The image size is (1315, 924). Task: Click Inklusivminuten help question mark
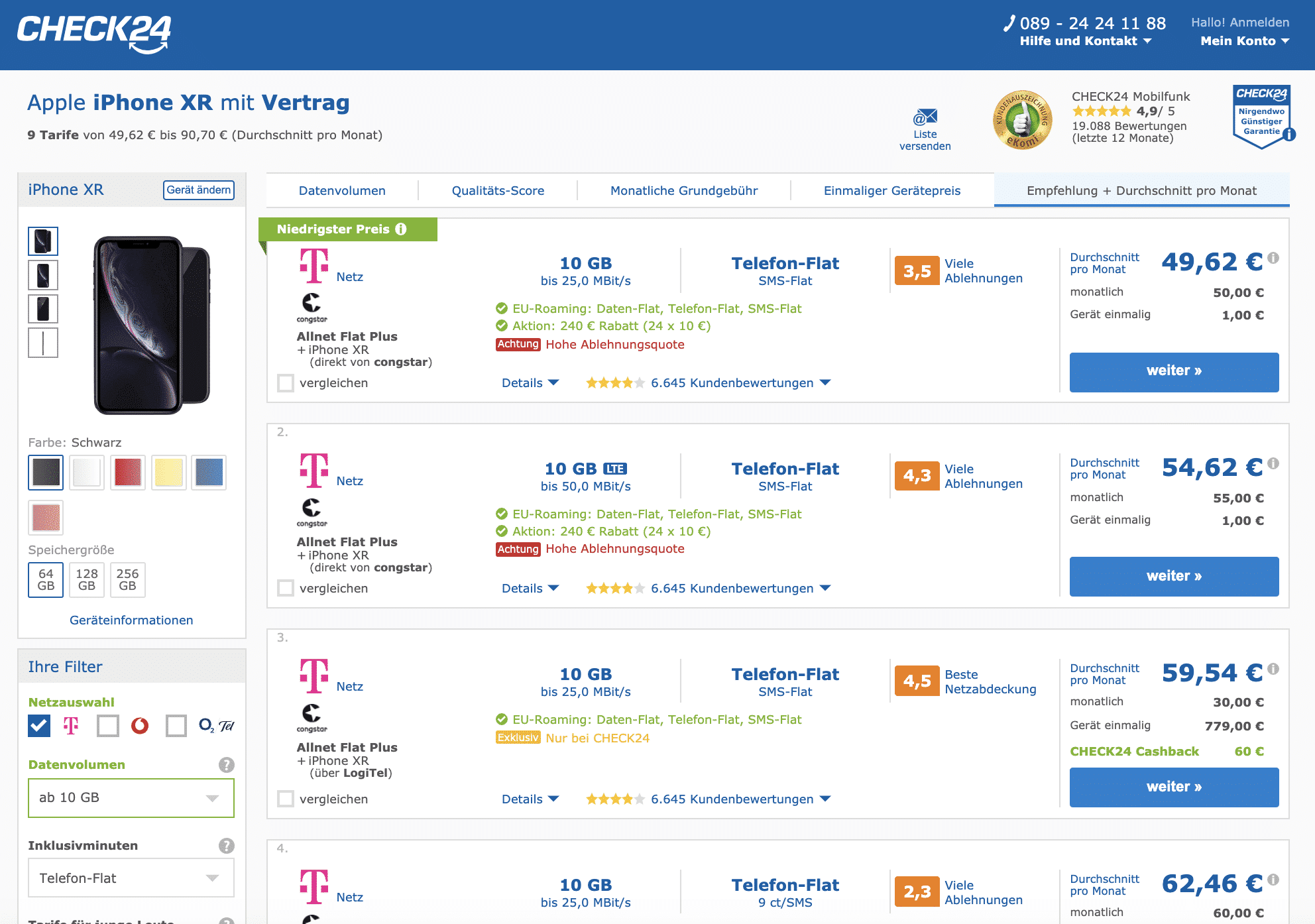click(227, 846)
